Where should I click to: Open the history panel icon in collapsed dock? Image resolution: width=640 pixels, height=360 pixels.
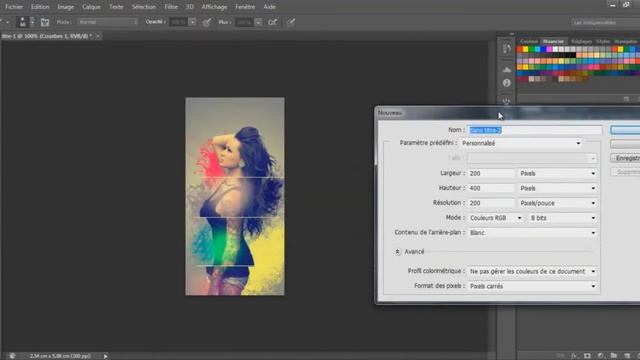507,49
